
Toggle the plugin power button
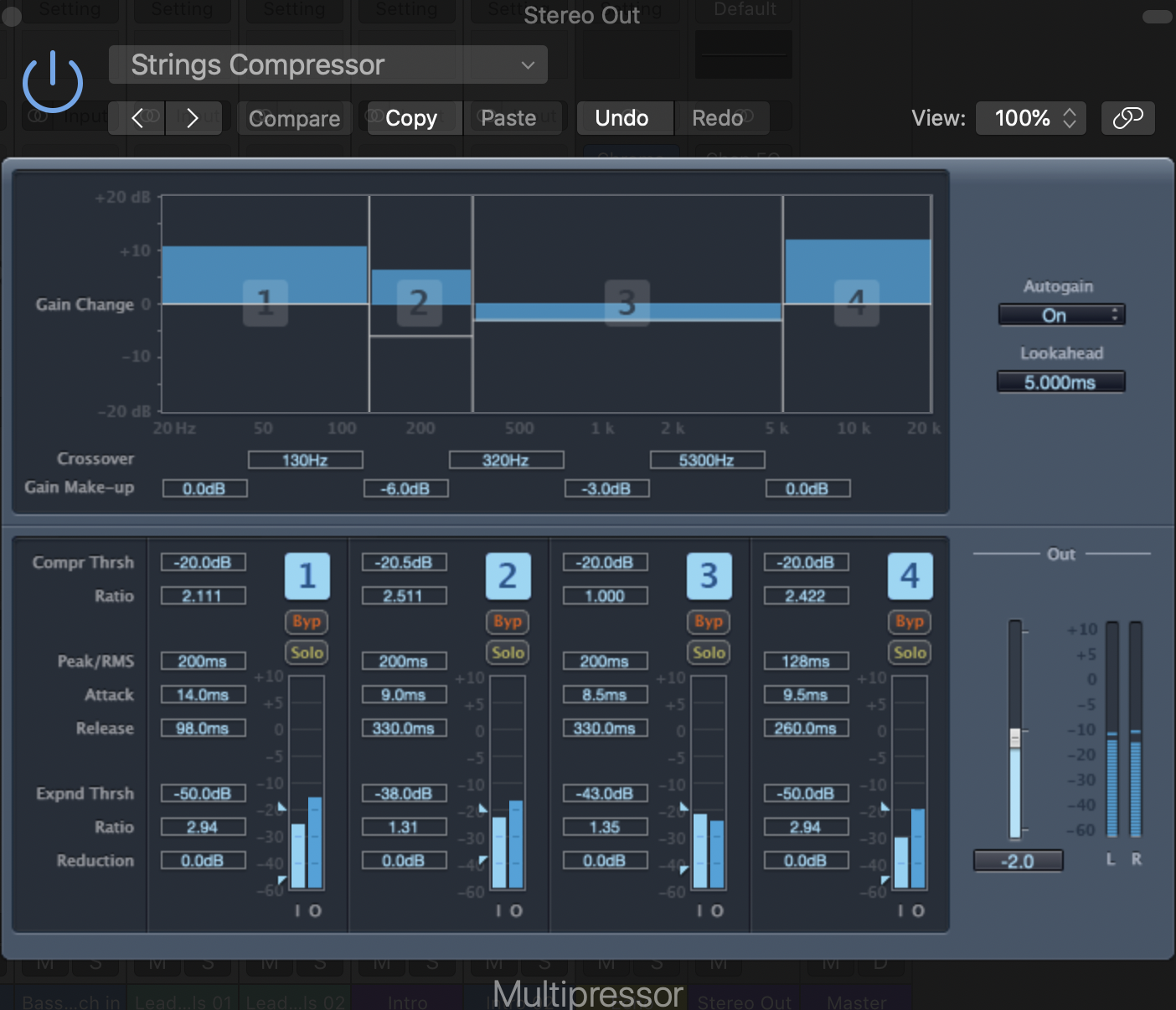pyautogui.click(x=53, y=81)
